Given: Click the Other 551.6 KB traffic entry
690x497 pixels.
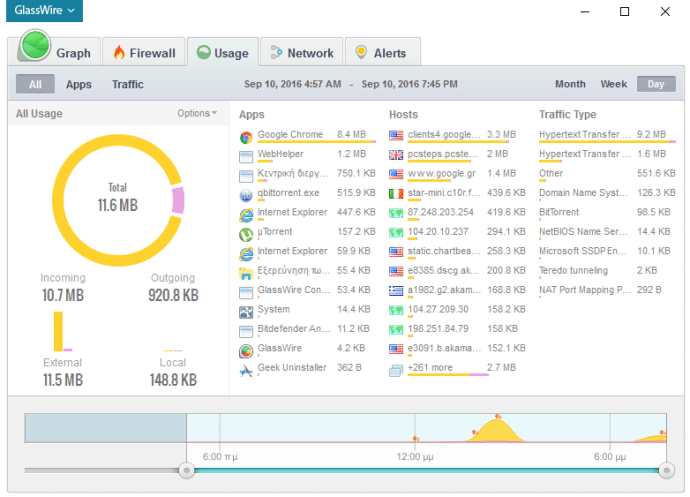Looking at the screenshot, I should pyautogui.click(x=607, y=174).
